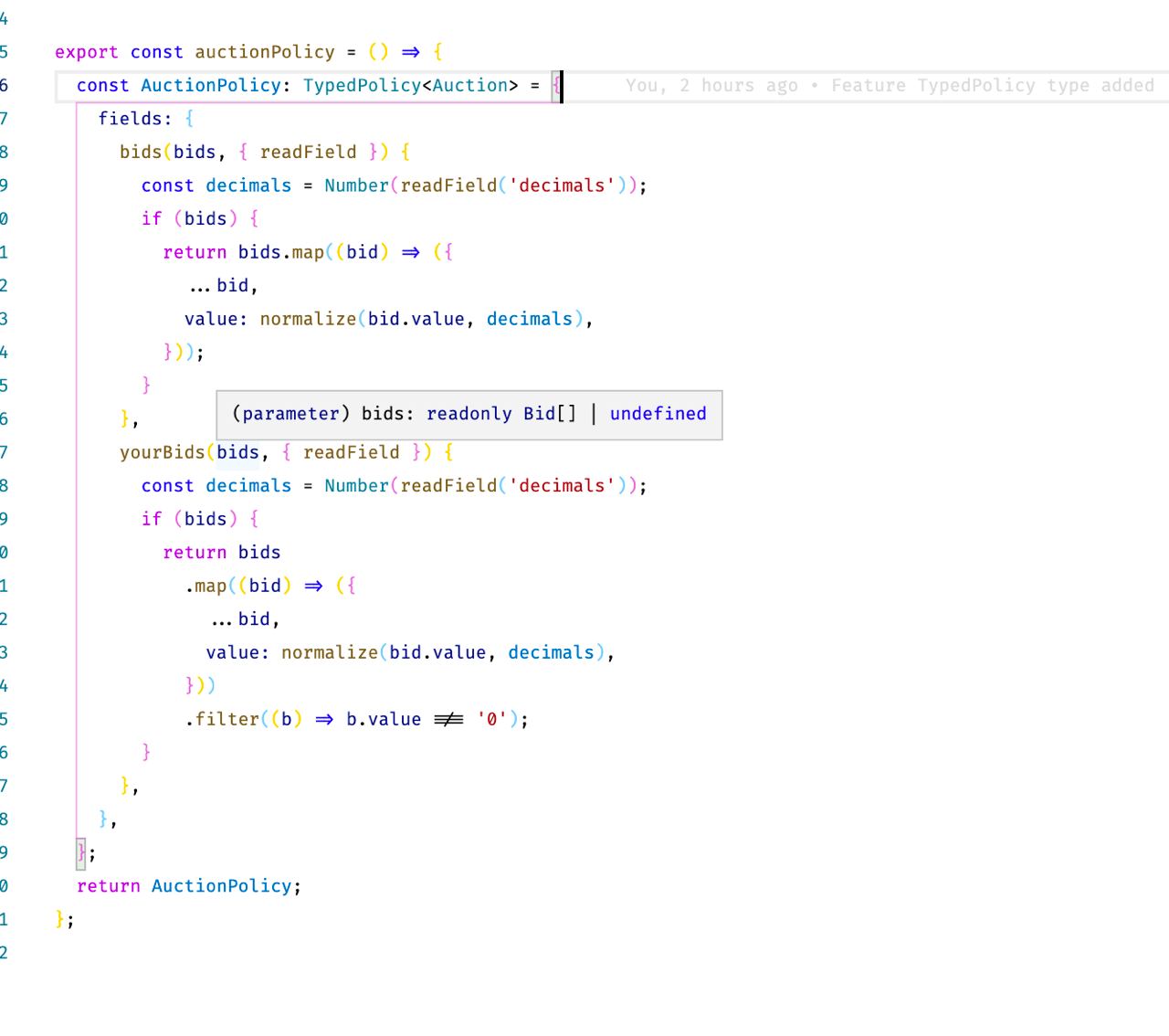Click the 'Auction' generic type argument
Image resolution: width=1169 pixels, height=1036 pixels.
tap(469, 85)
